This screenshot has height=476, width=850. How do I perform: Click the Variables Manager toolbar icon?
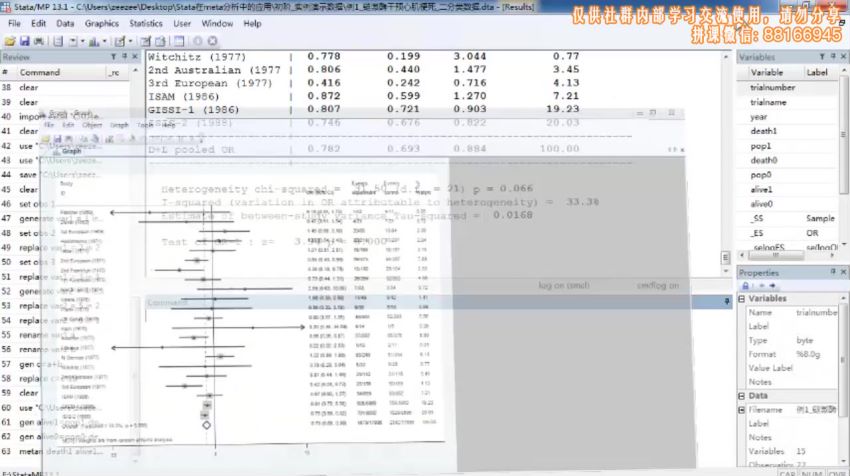(179, 41)
